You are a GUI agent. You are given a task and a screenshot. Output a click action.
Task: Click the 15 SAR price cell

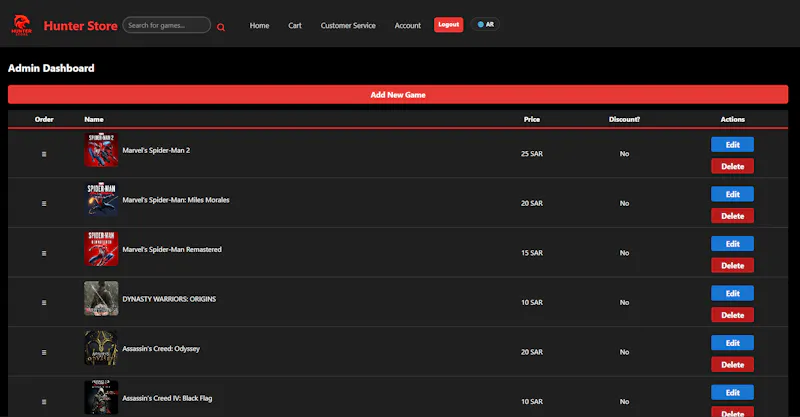tap(532, 253)
